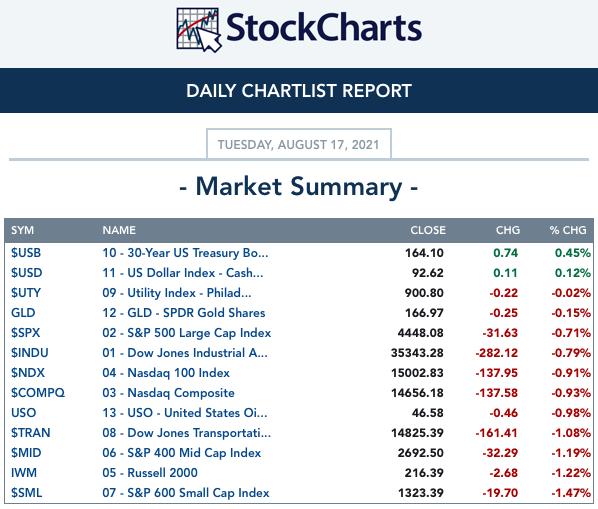598x509 pixels.
Task: Open GLD SPDR Gold Shares name link
Action: coord(183,313)
